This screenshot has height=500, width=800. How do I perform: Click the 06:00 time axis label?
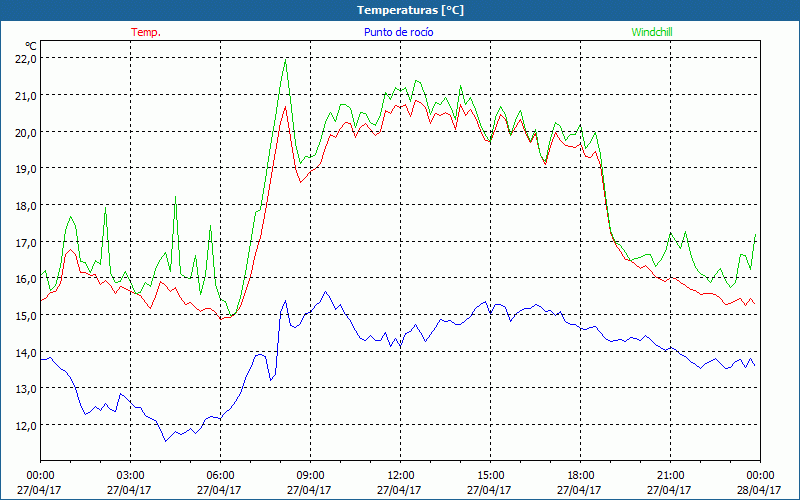[220, 475]
